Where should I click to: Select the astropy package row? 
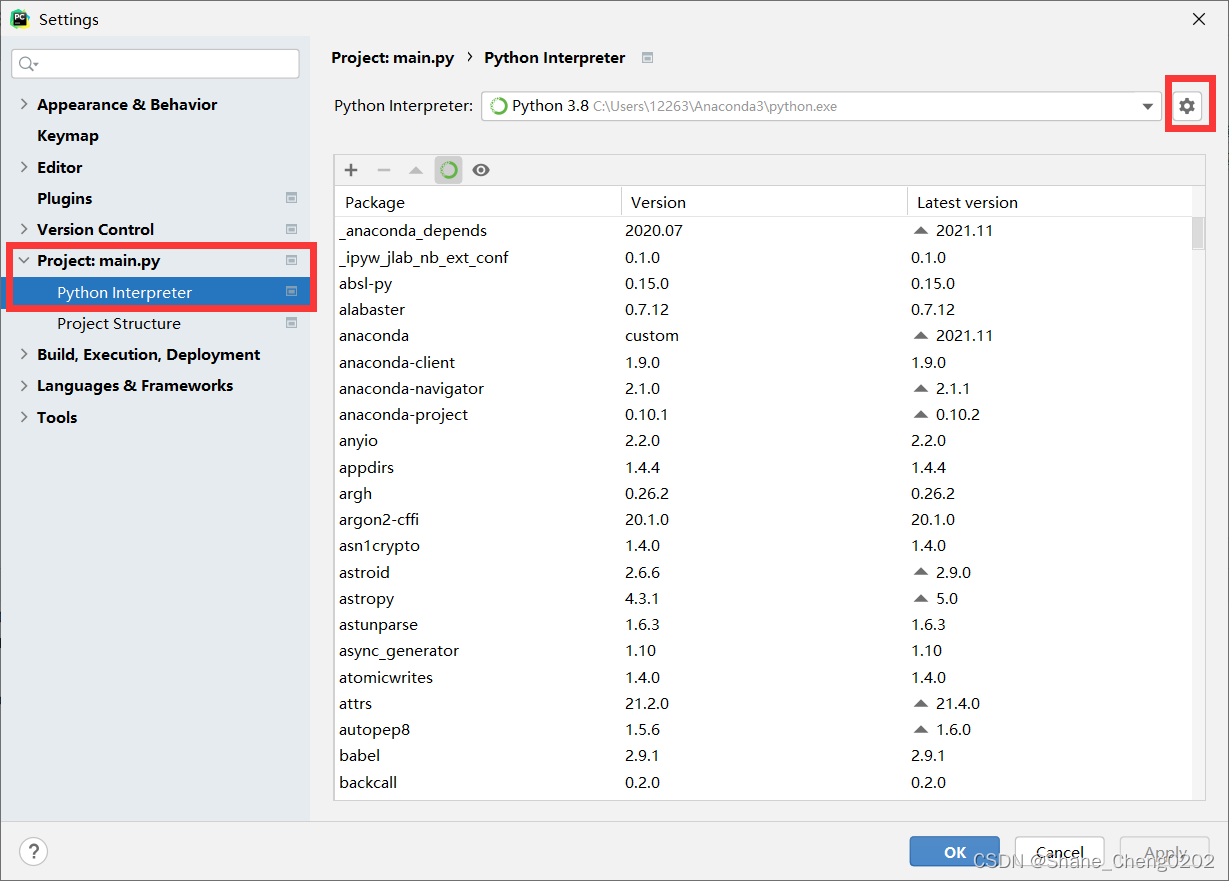click(x=763, y=598)
